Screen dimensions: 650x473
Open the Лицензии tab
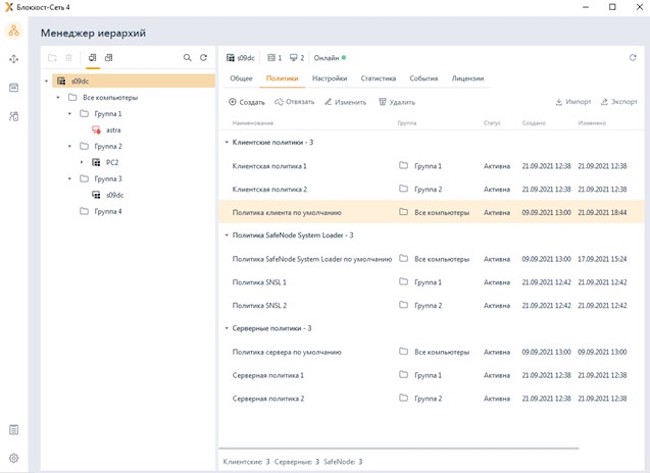click(x=468, y=77)
